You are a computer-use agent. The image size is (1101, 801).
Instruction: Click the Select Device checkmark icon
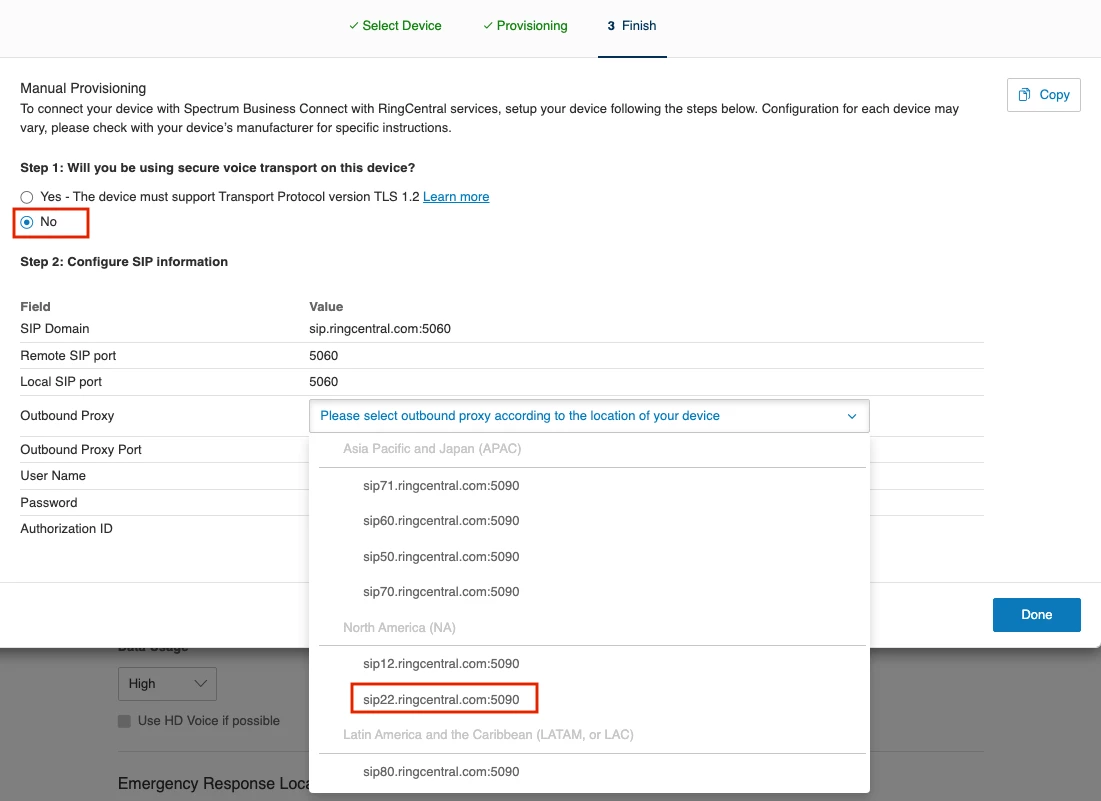coord(353,26)
